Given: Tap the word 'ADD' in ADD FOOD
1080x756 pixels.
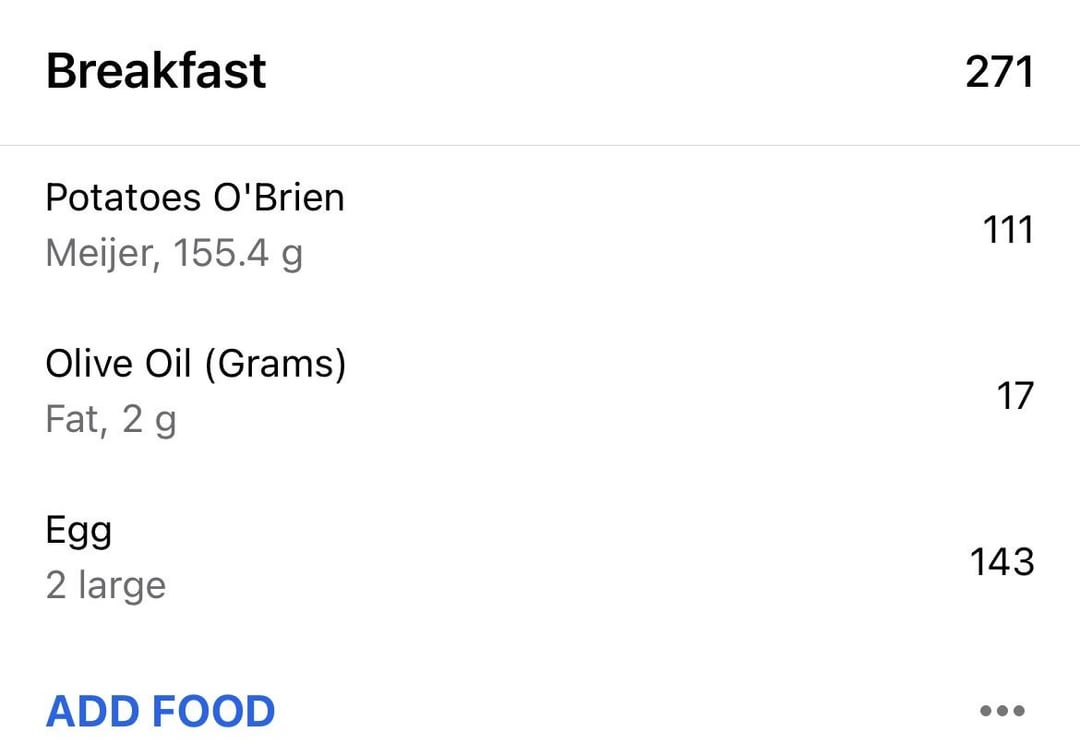Looking at the screenshot, I should tap(92, 711).
